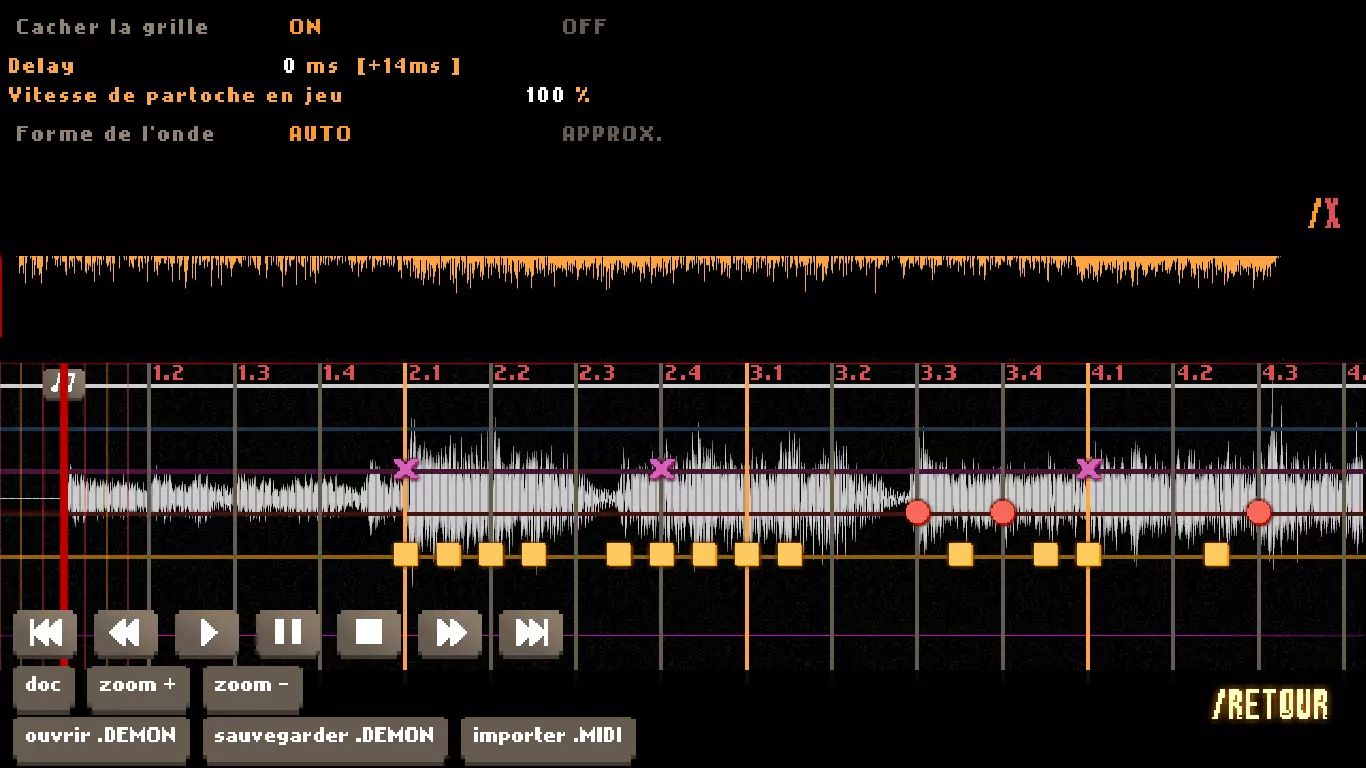Viewport: 1366px width, 768px height.
Task: Select the yellow square note at beat 2.1
Action: tap(405, 555)
